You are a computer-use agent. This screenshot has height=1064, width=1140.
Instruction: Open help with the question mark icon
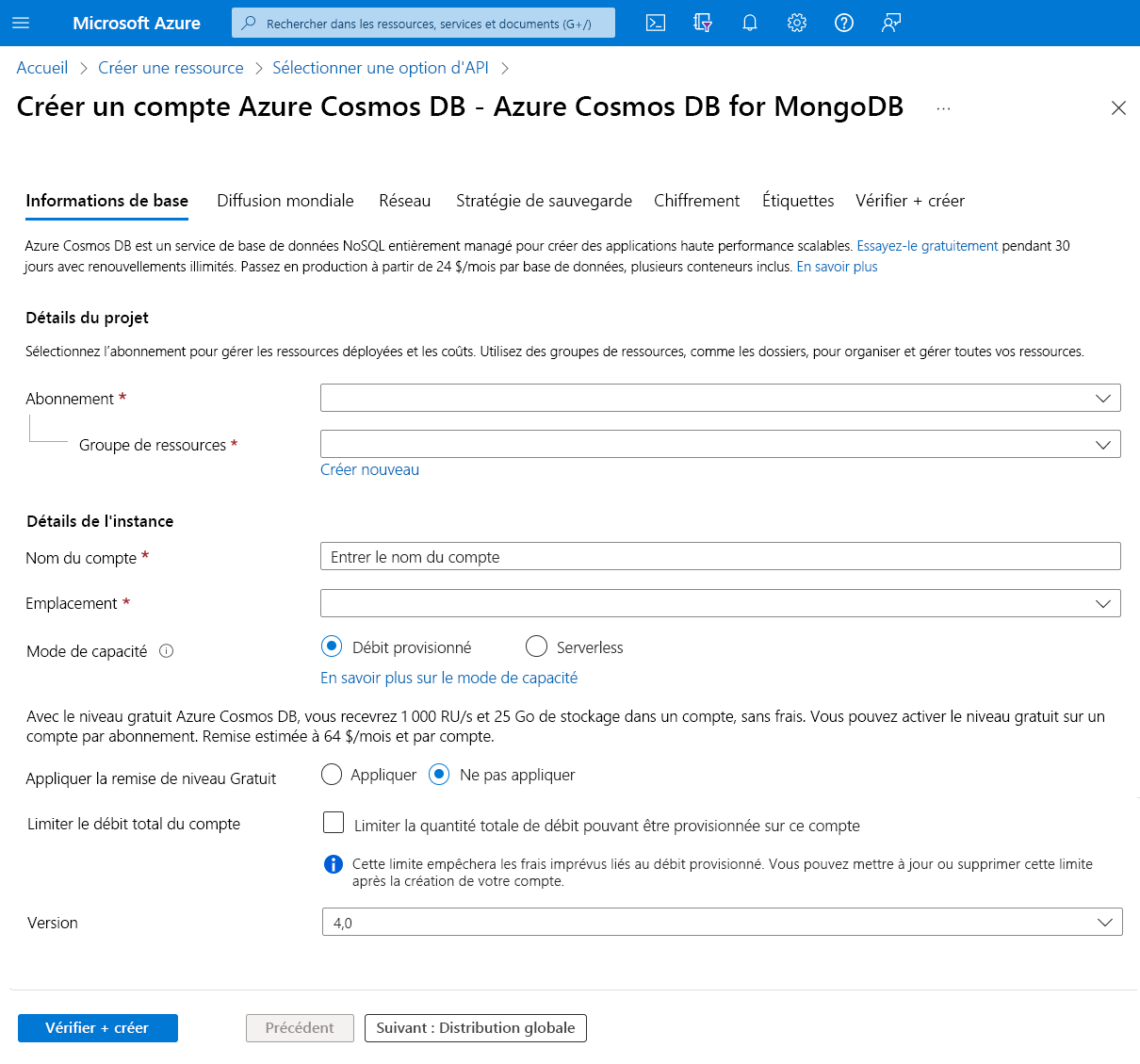click(844, 23)
